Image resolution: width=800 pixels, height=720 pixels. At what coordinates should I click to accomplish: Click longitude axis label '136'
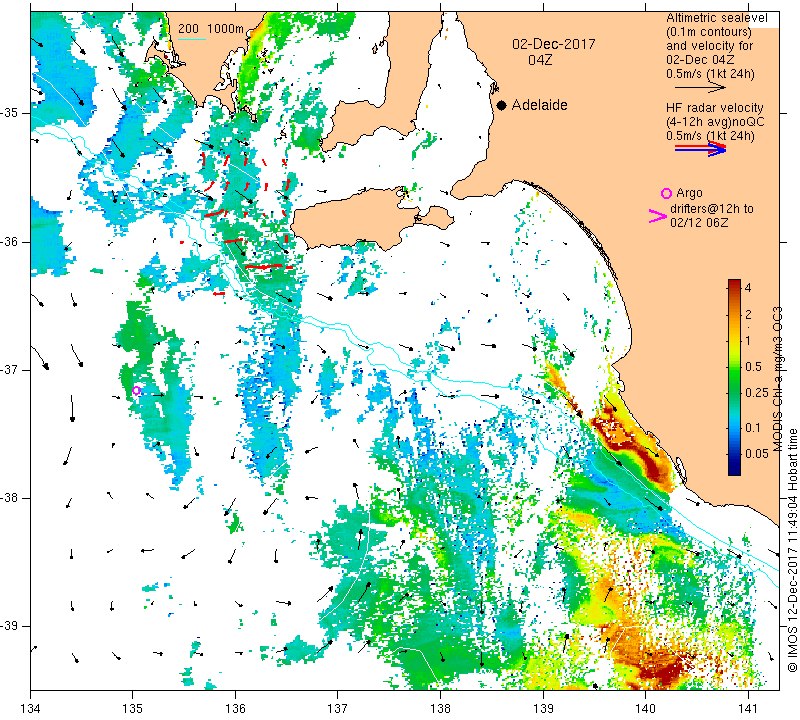(236, 709)
